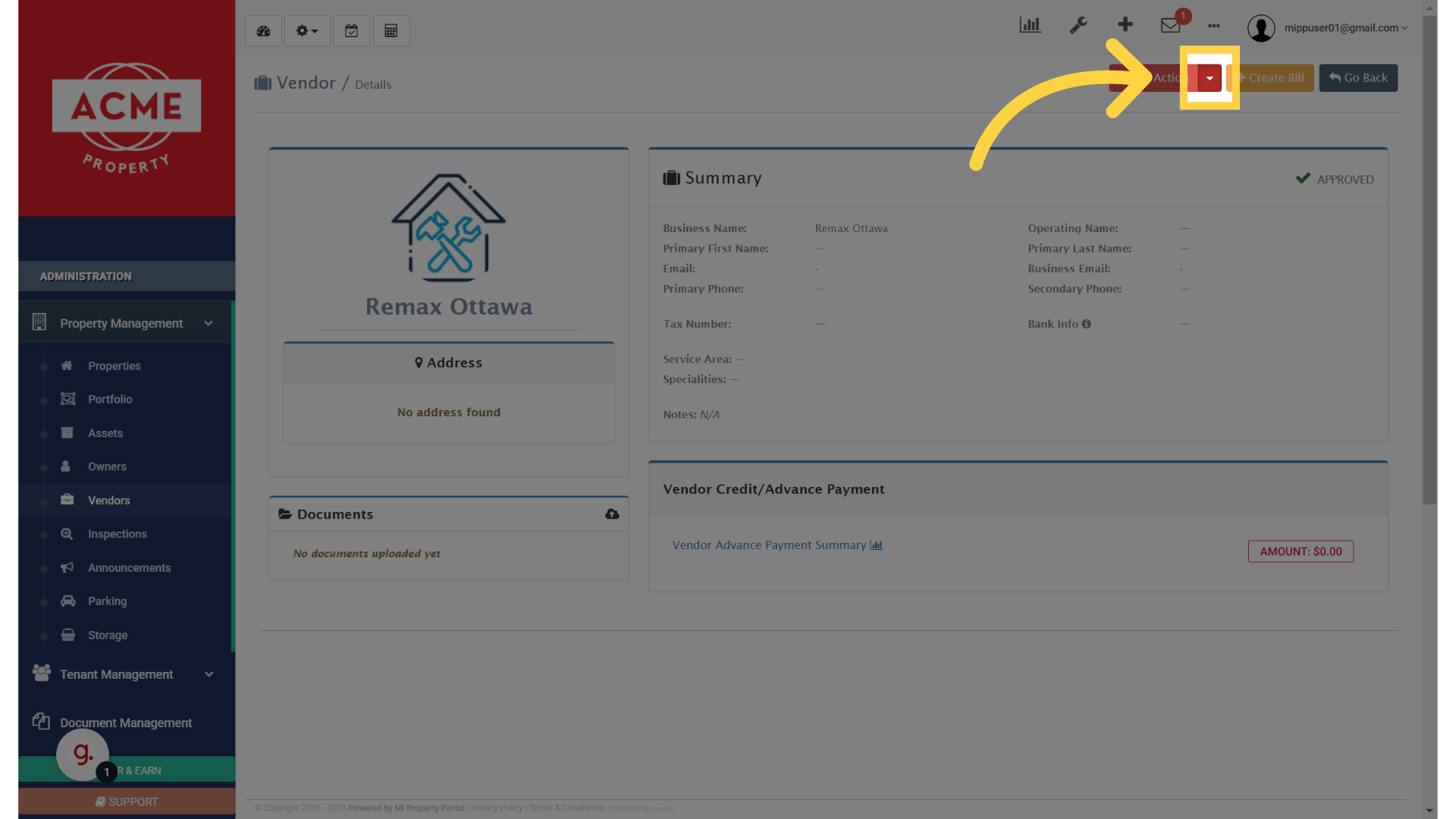Click the Owners person icon
Viewport: 1456px width, 819px height.
click(66, 466)
